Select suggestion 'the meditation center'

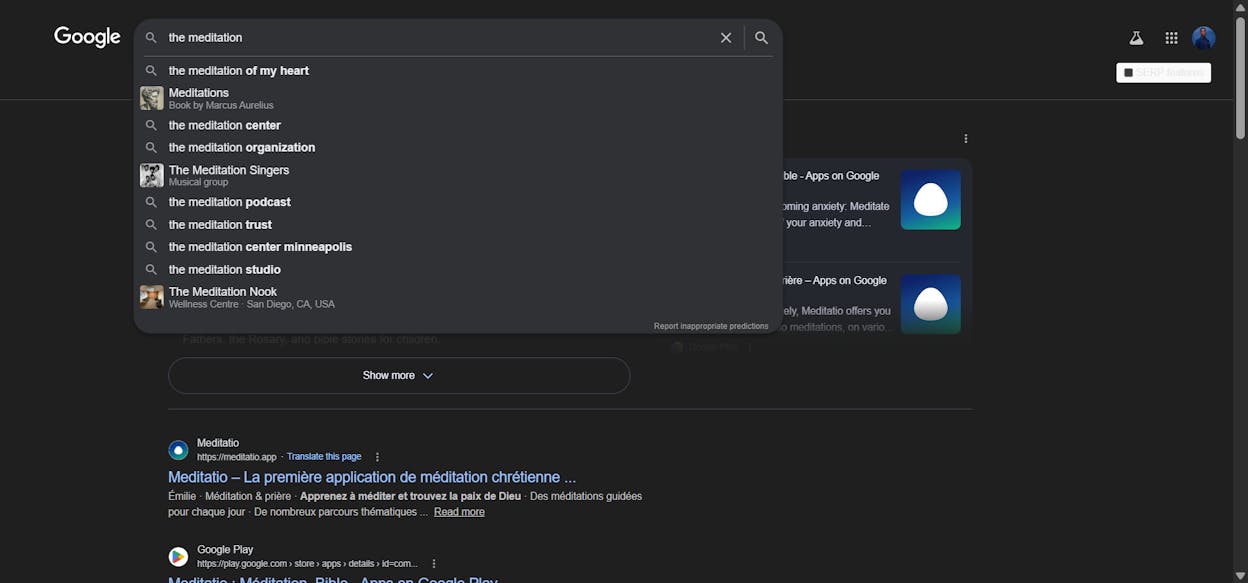coord(458,125)
